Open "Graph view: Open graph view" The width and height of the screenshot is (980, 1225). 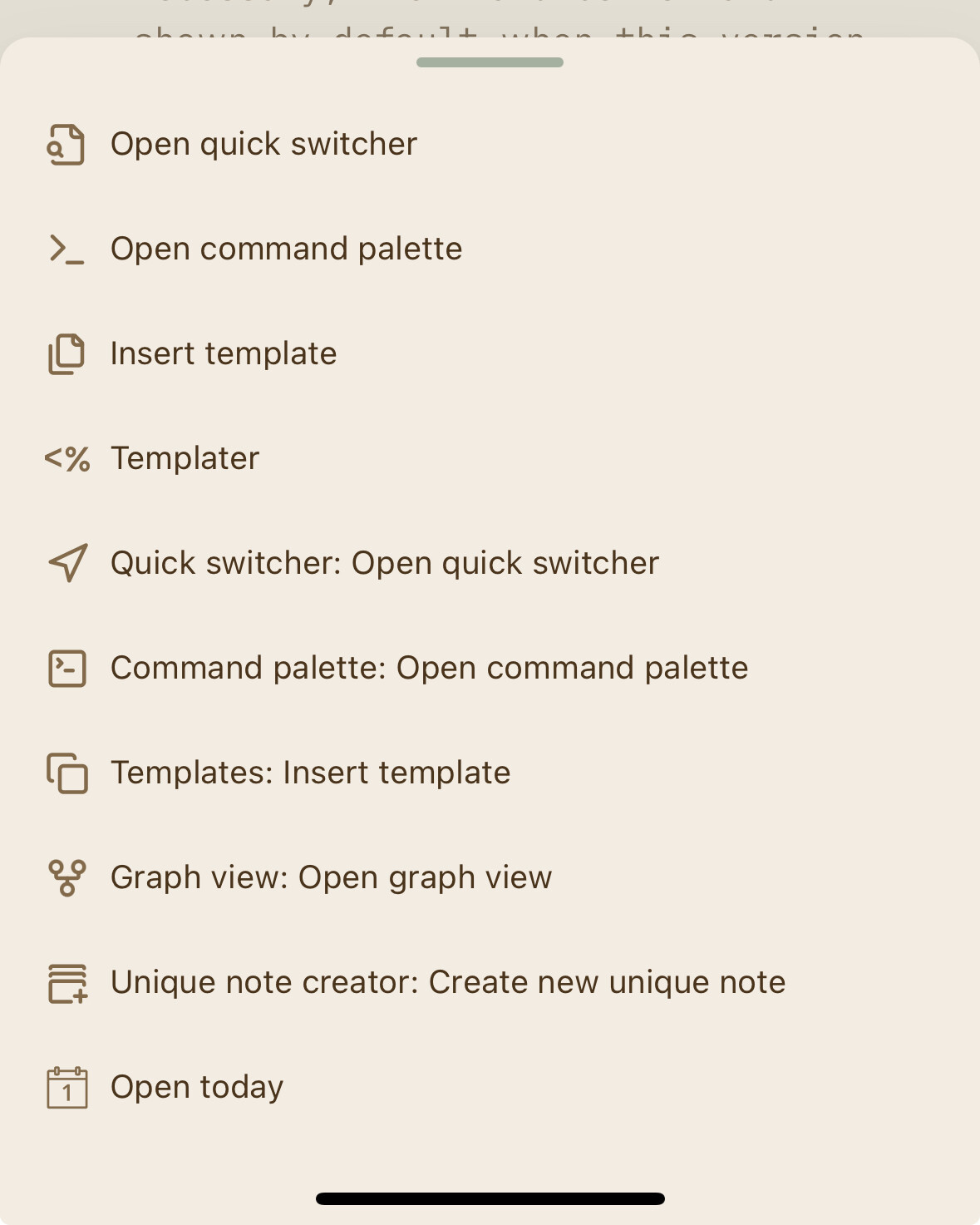[x=331, y=878]
